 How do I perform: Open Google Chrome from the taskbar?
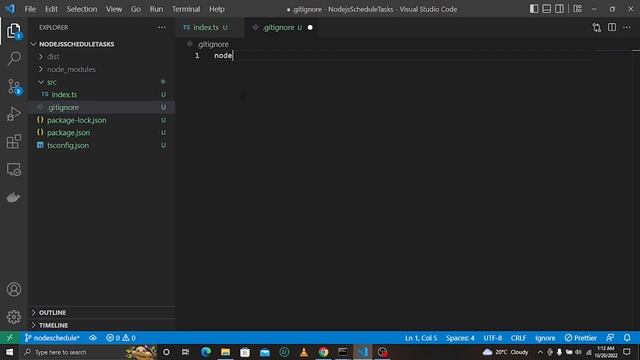click(x=323, y=352)
